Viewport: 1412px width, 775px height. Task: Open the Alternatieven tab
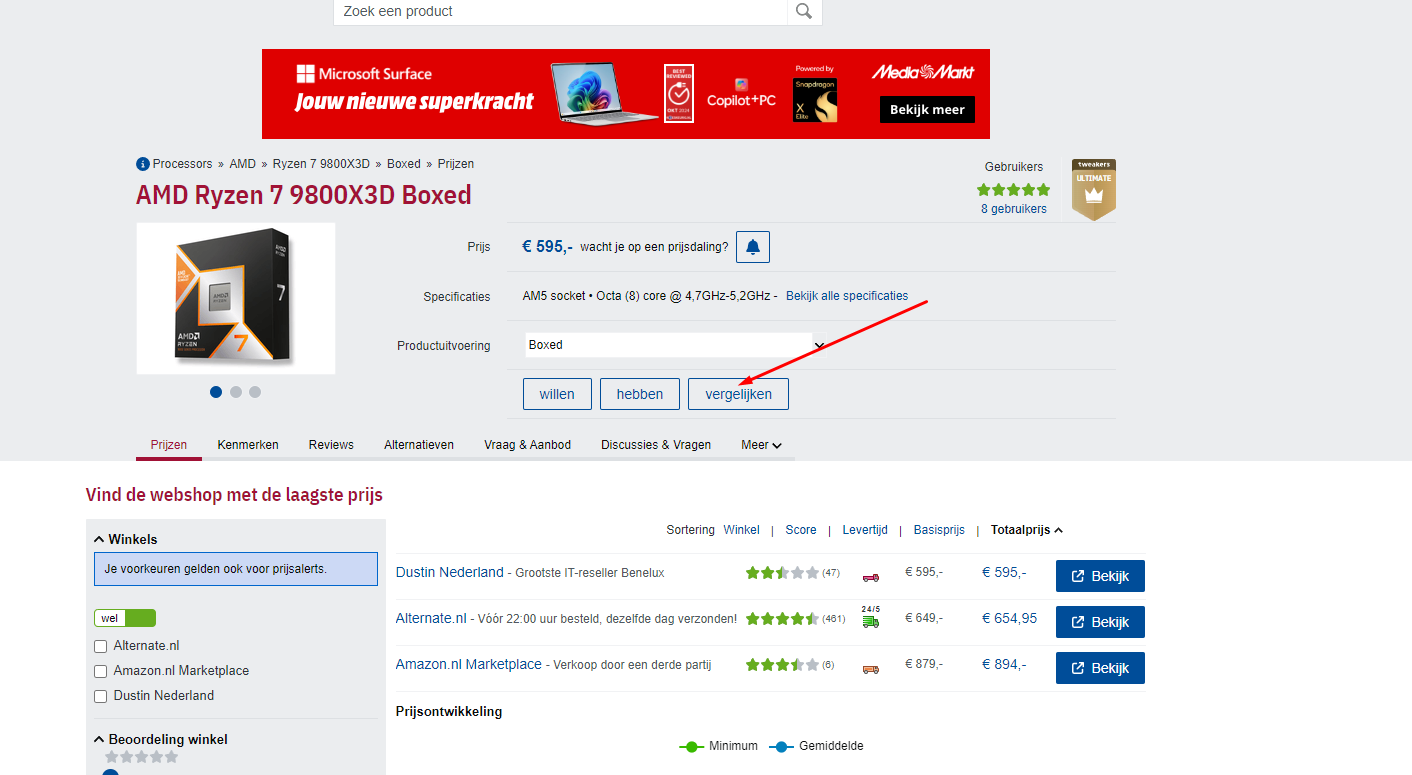point(419,445)
